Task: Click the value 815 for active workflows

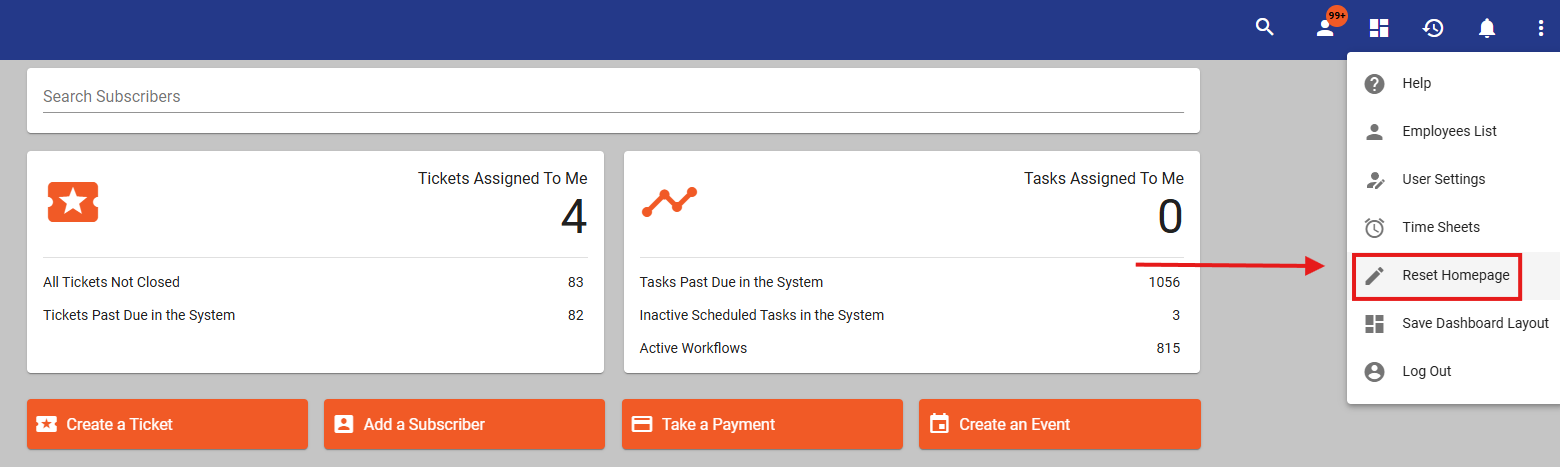Action: [1168, 348]
